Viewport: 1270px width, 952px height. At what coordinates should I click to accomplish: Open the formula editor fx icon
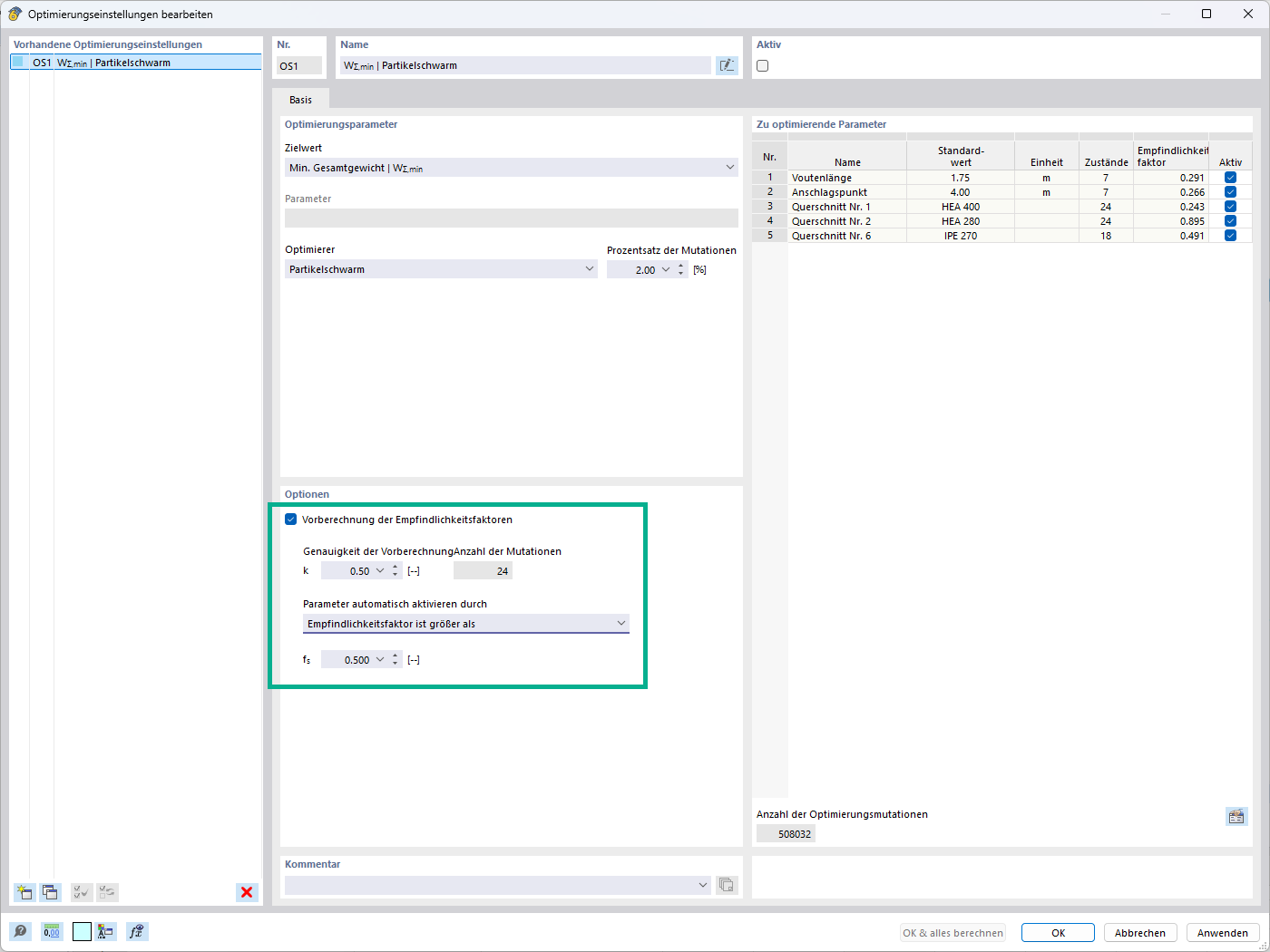click(x=137, y=931)
